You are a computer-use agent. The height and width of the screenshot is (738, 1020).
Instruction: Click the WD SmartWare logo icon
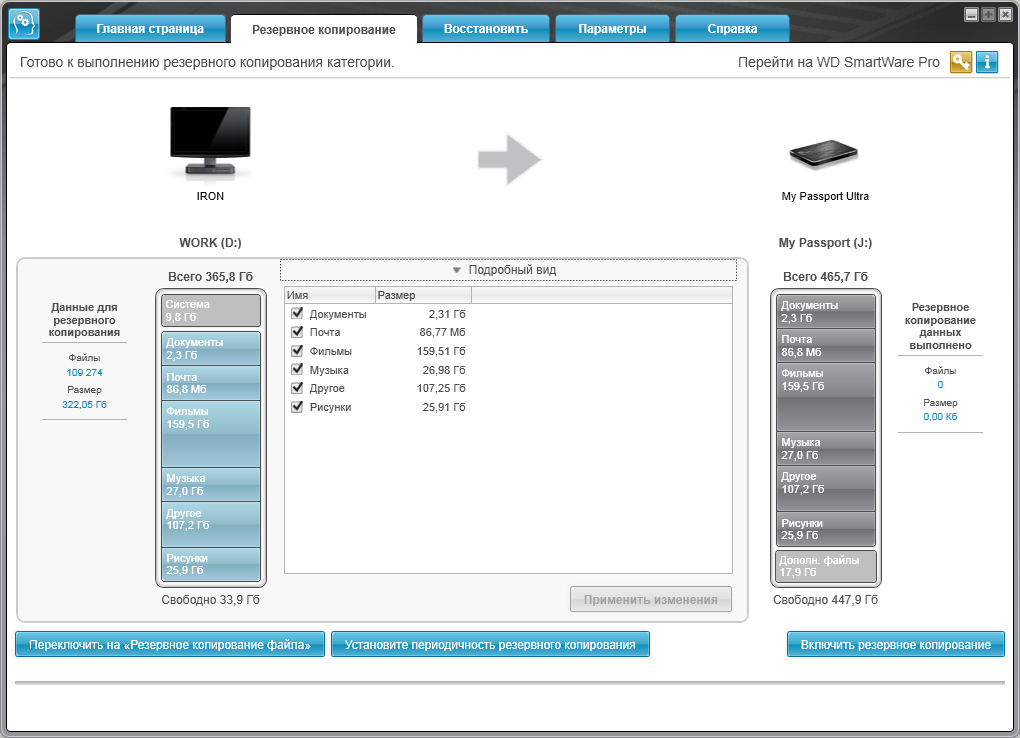tap(24, 24)
